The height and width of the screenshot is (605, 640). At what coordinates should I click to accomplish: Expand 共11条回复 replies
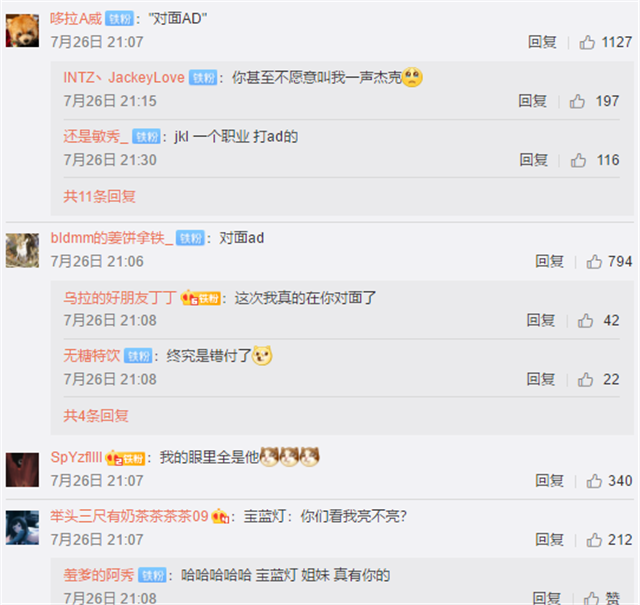(x=99, y=196)
